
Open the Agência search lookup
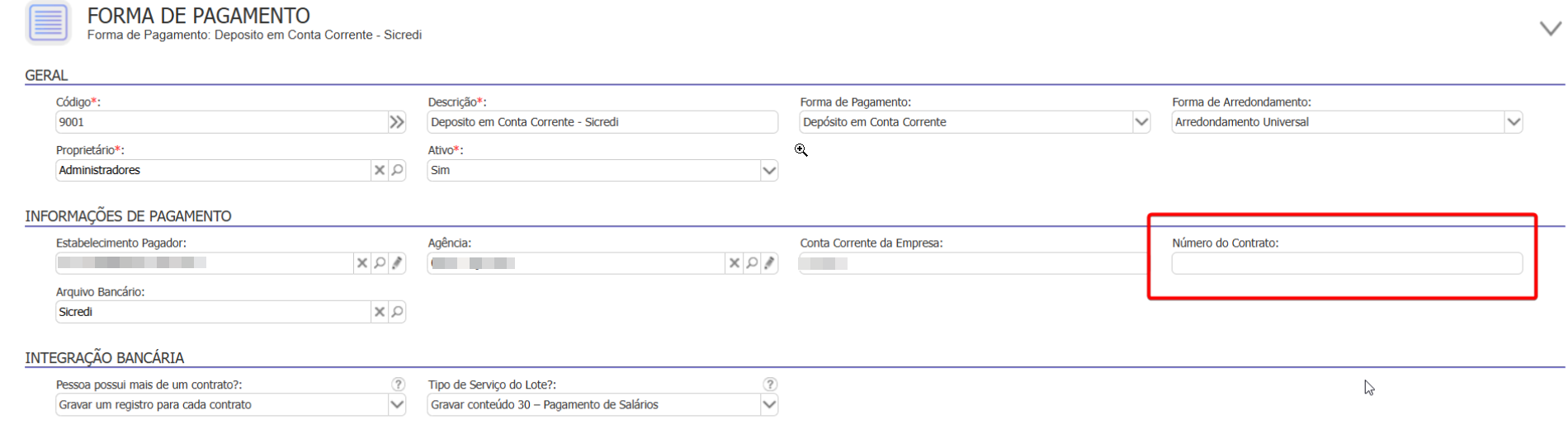point(752,263)
